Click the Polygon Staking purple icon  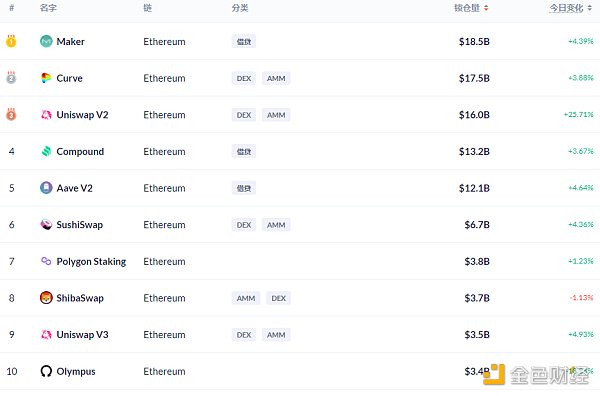(x=46, y=261)
